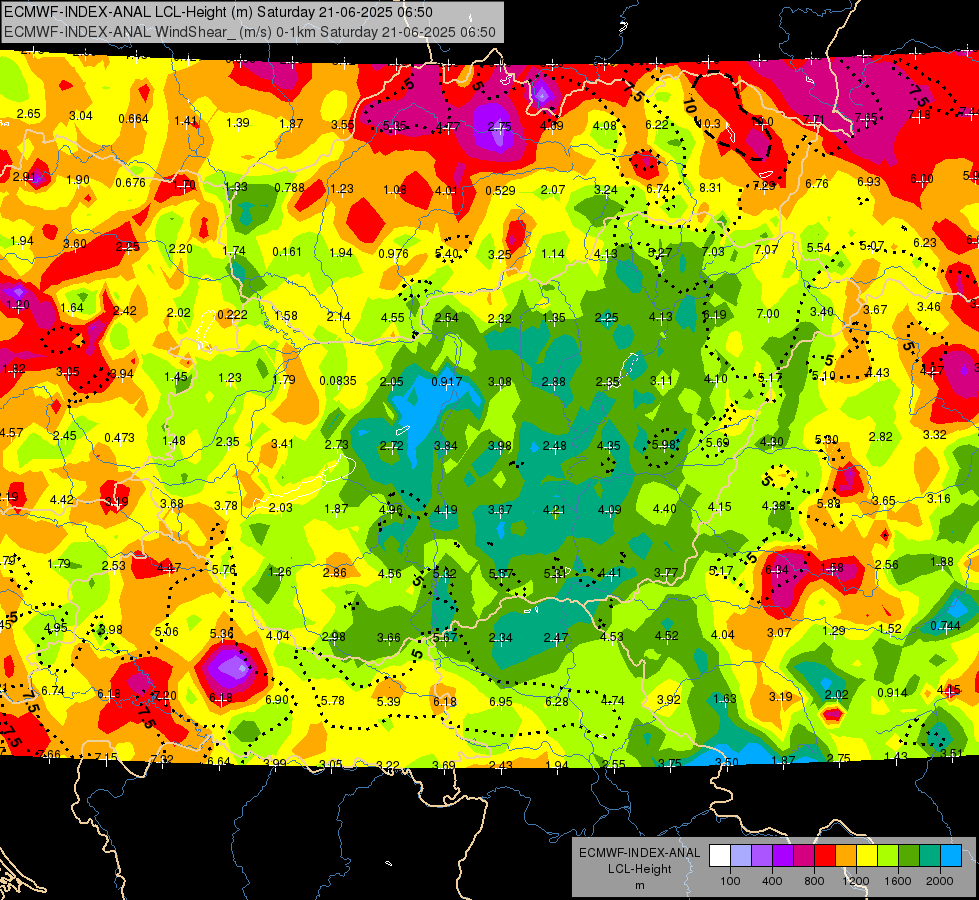
Task: Click the wind shear value 3.04
Action: [x=81, y=116]
